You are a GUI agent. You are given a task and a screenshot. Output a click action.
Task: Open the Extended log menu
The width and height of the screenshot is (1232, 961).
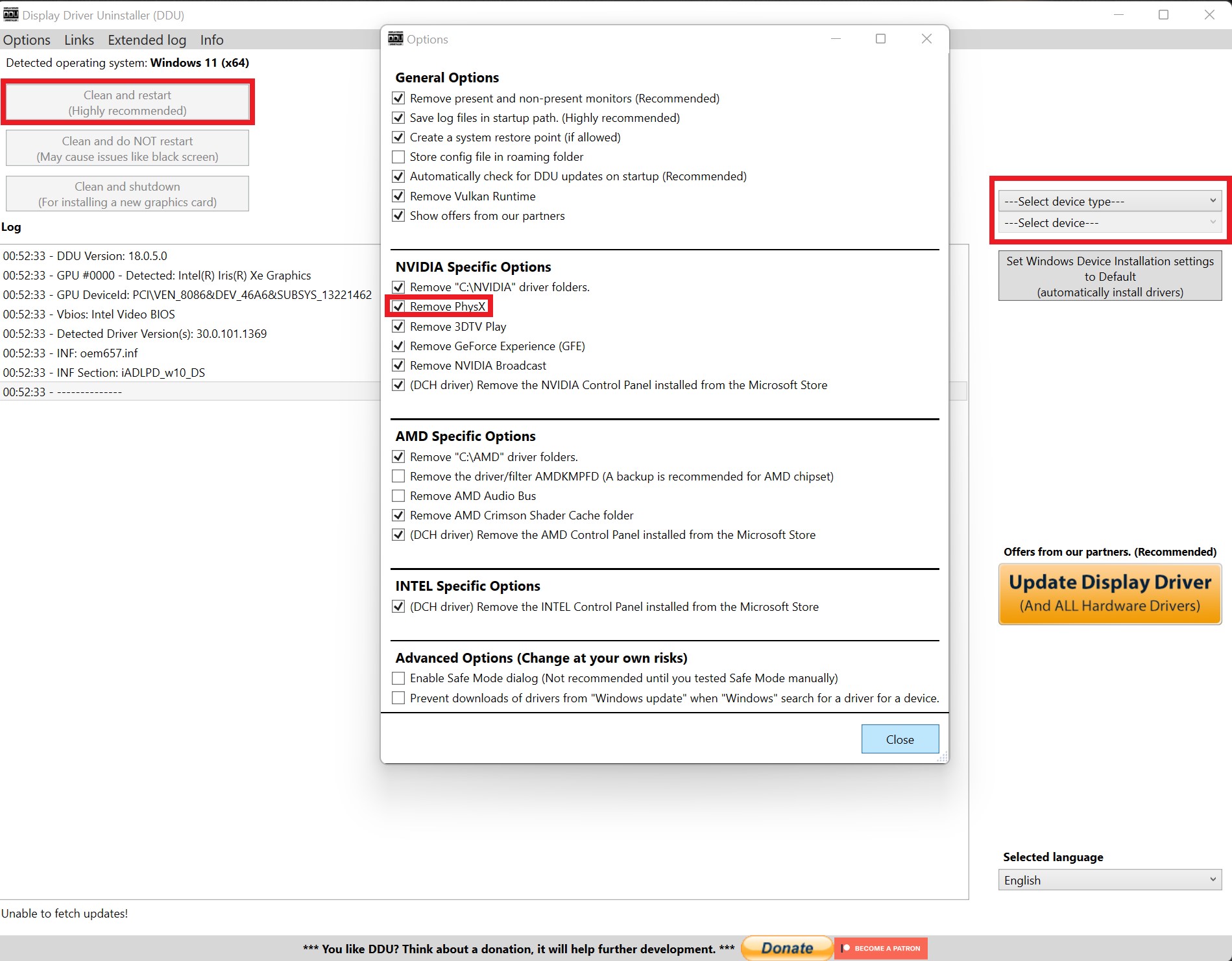147,40
